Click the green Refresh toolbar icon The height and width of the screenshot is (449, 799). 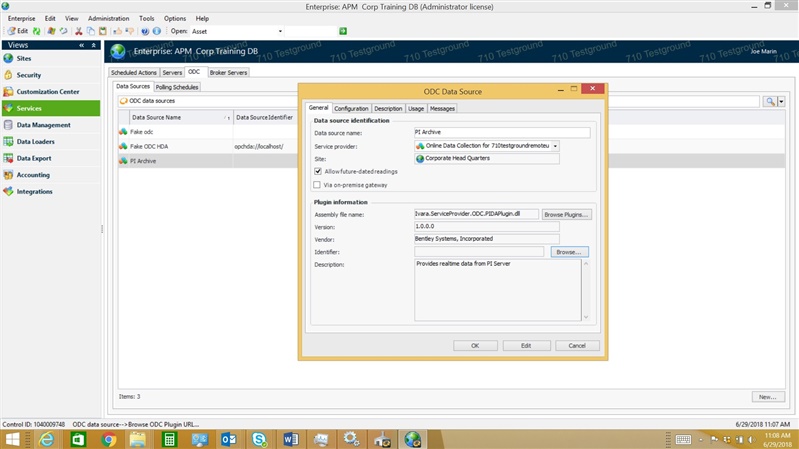pyautogui.click(x=37, y=31)
